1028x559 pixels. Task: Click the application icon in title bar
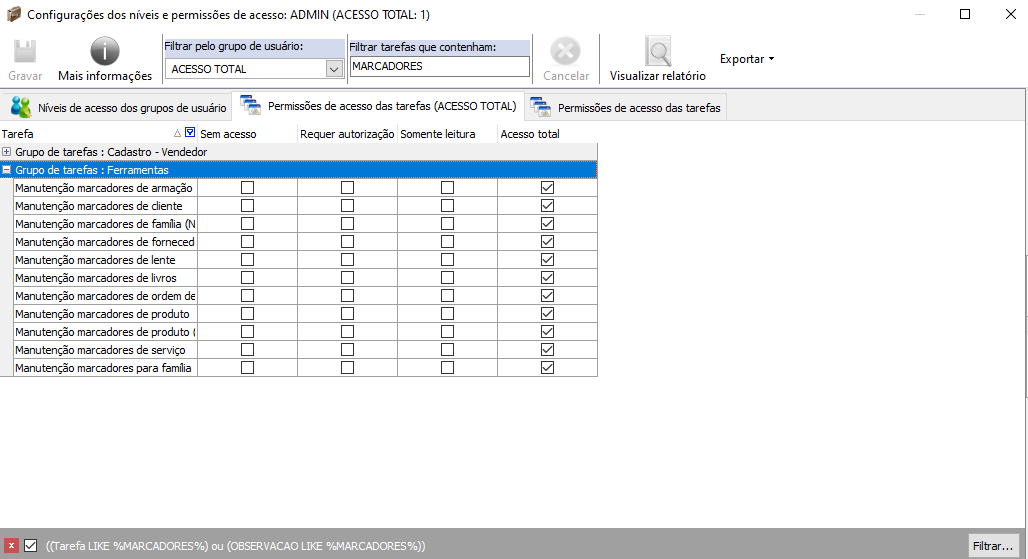[x=13, y=15]
